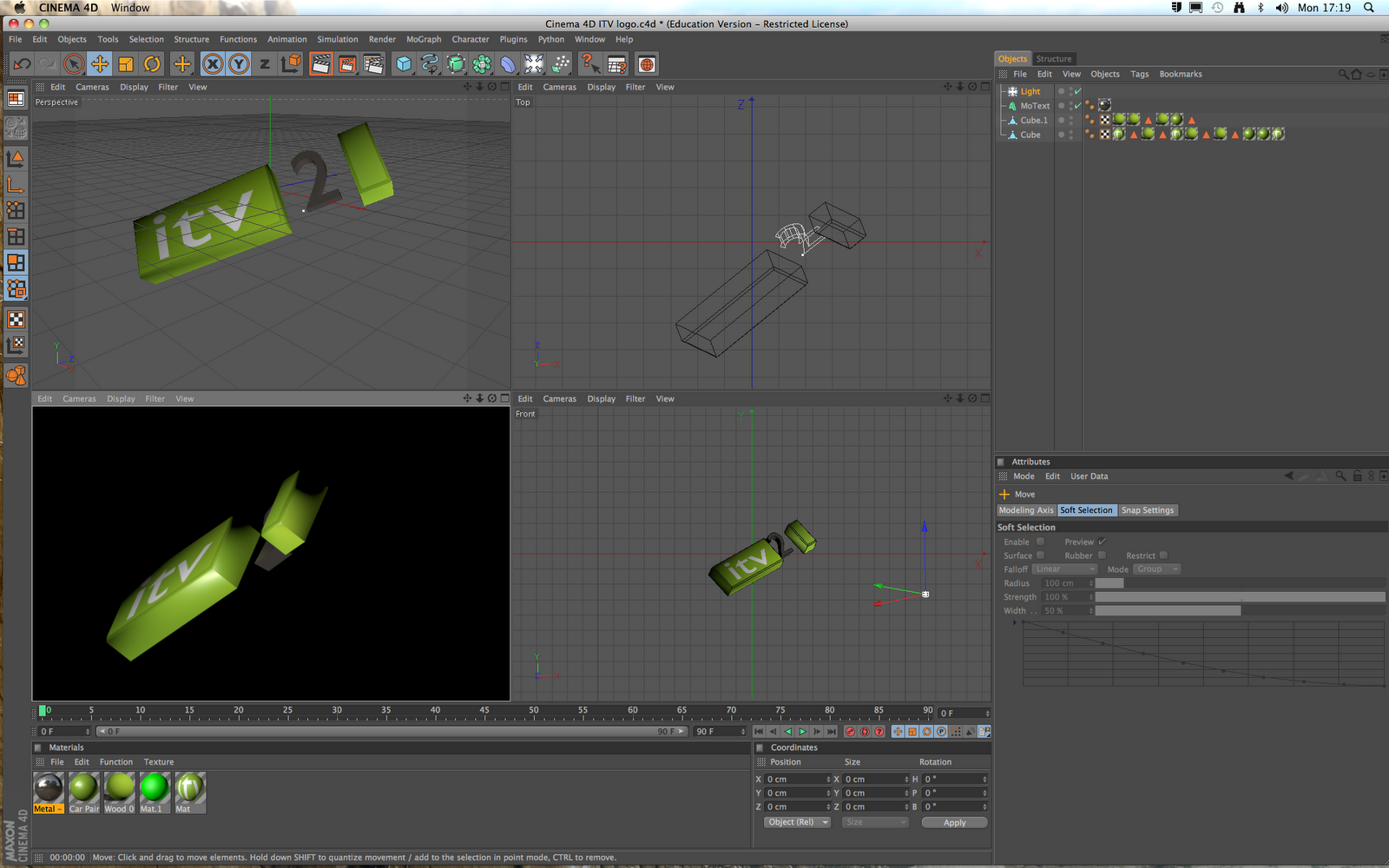Open the Render menu
Image resolution: width=1389 pixels, height=868 pixels.
[x=382, y=39]
